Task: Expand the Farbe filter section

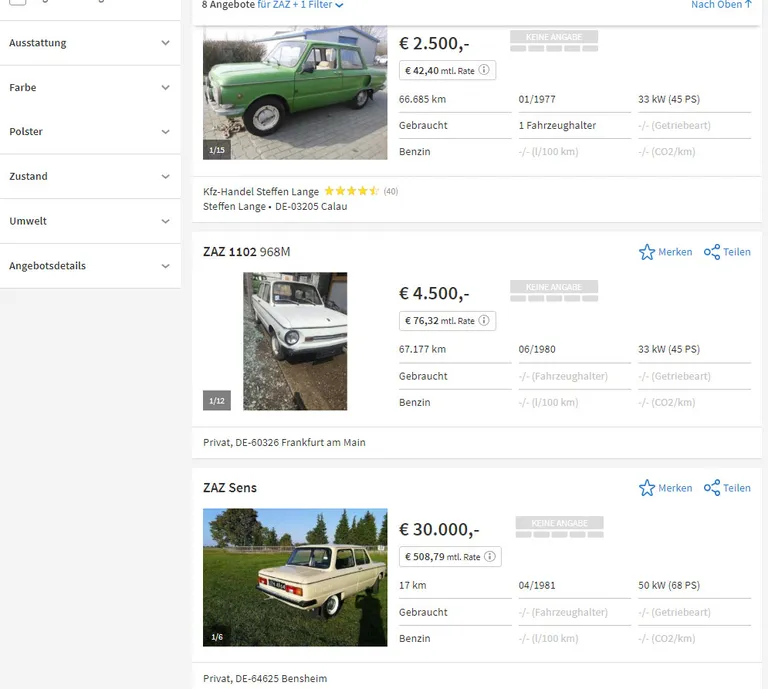Action: [x=90, y=87]
